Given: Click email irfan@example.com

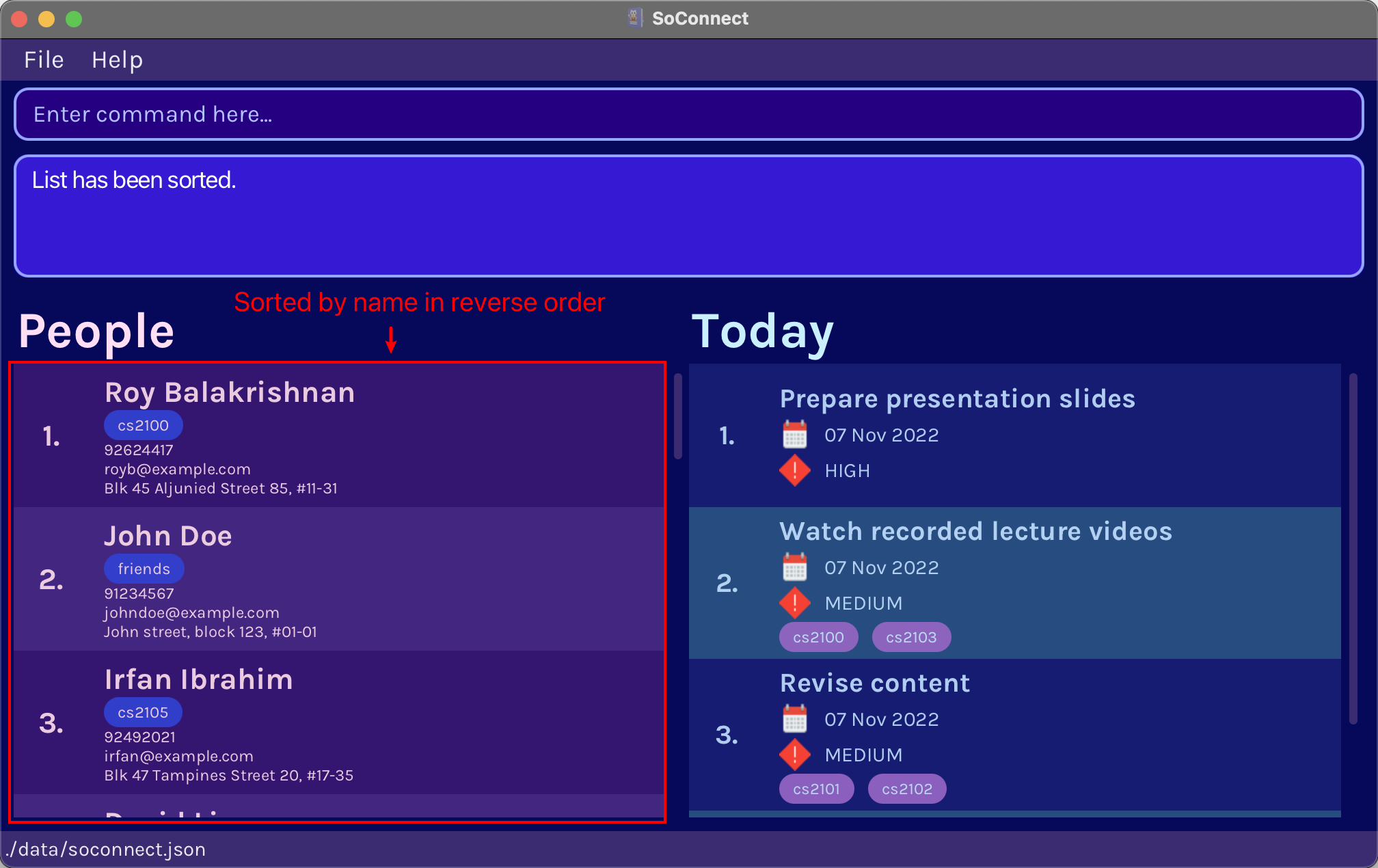Looking at the screenshot, I should tap(178, 756).
